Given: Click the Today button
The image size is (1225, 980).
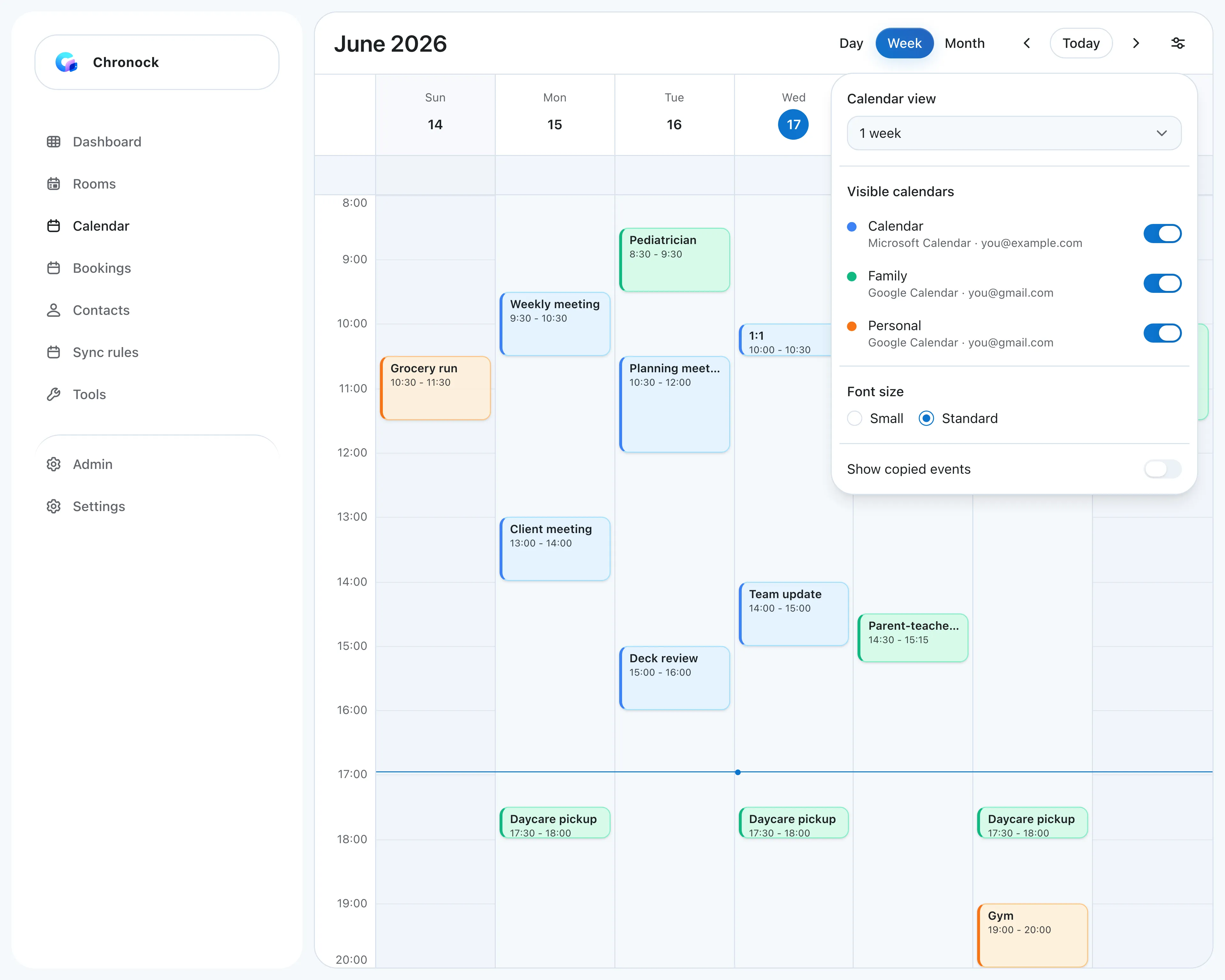Looking at the screenshot, I should pyautogui.click(x=1081, y=43).
